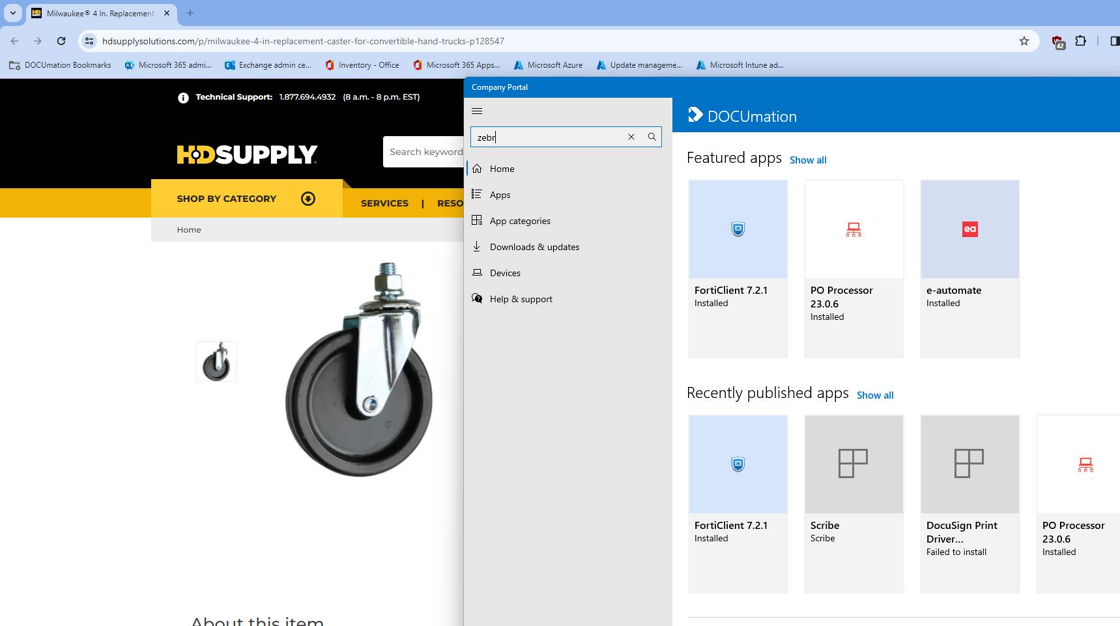Clear the zebr search text
The height and width of the screenshot is (626, 1120).
(x=631, y=137)
